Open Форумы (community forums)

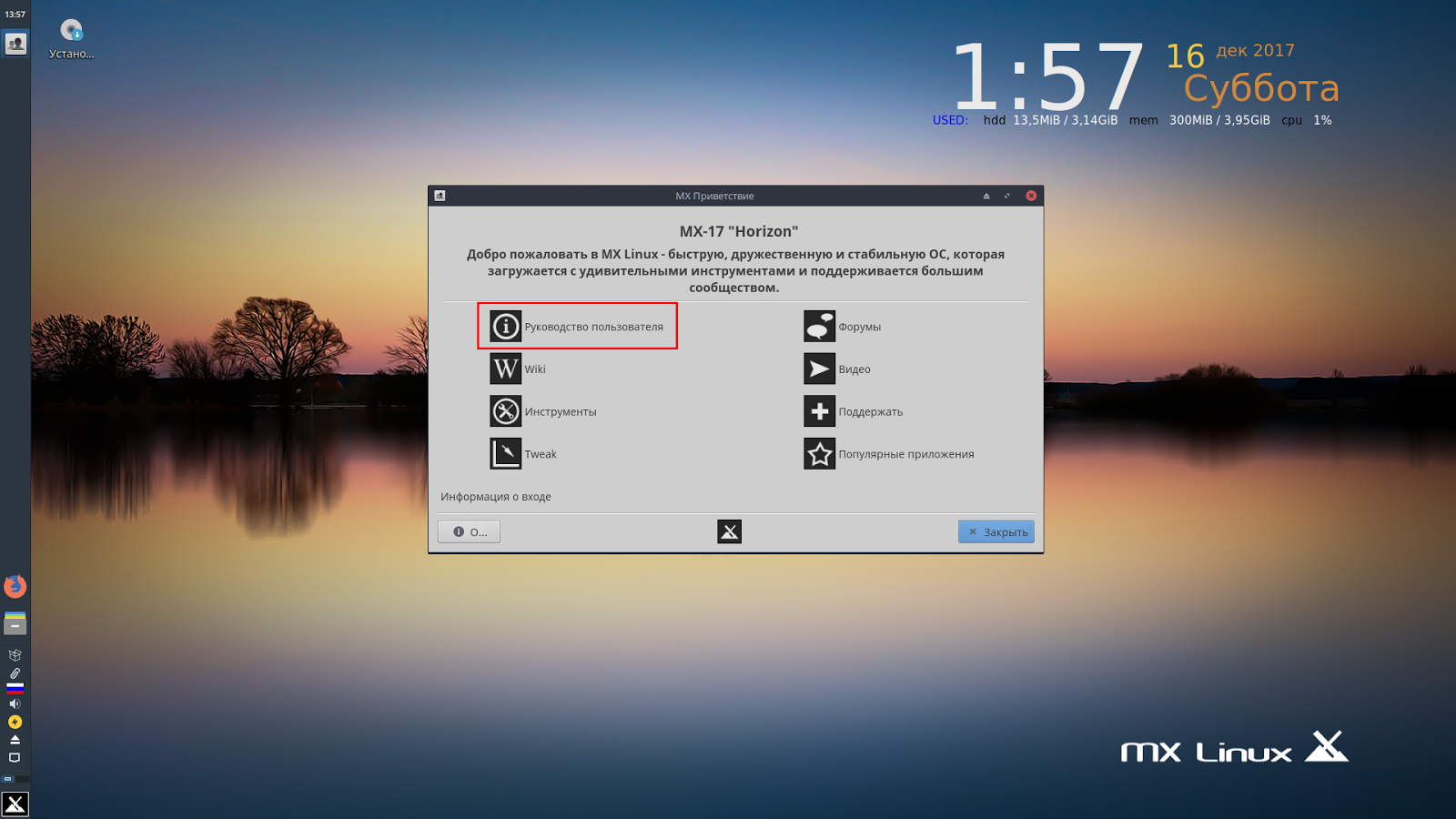pyautogui.click(x=844, y=326)
